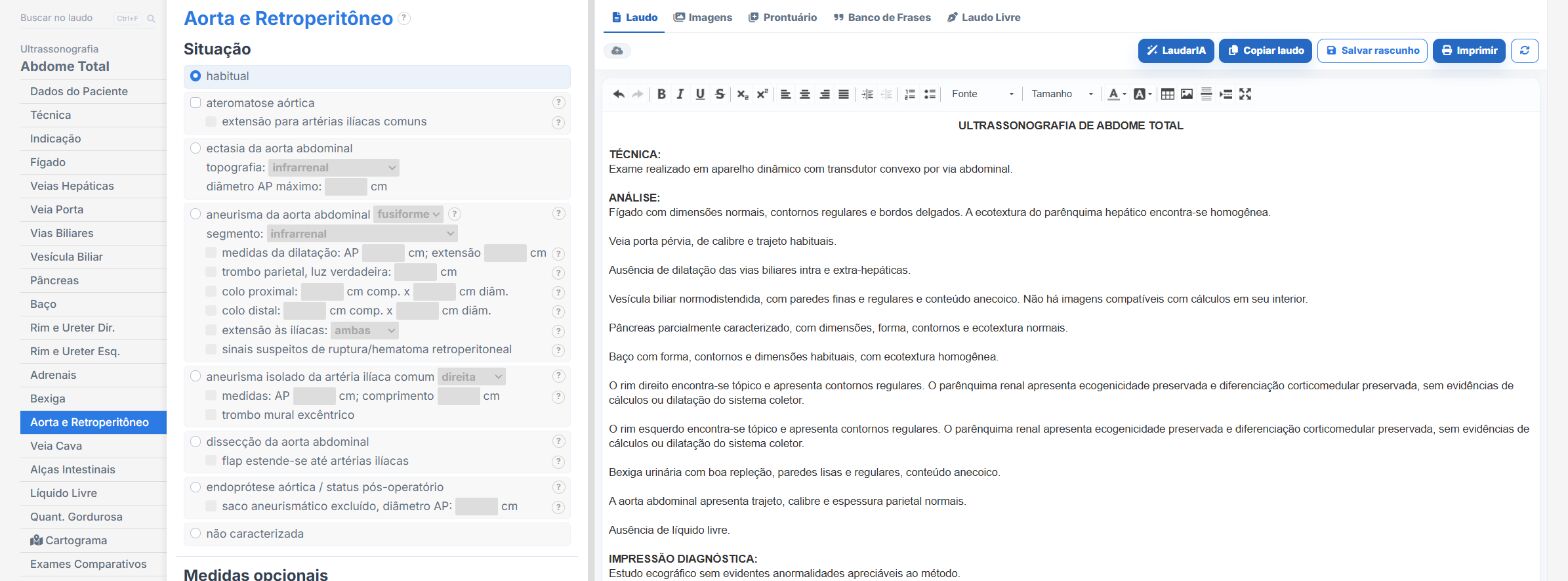The image size is (1568, 581).
Task: Align text left
Action: pos(786,94)
